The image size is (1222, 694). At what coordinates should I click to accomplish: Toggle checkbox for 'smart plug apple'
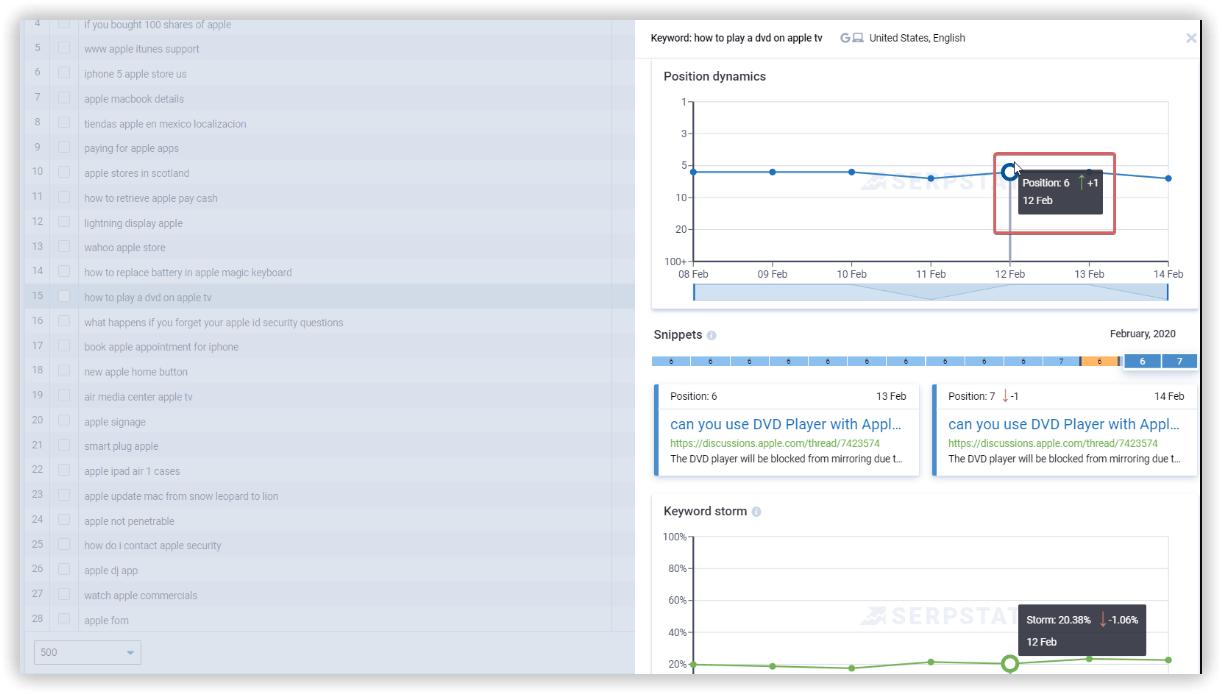64,446
